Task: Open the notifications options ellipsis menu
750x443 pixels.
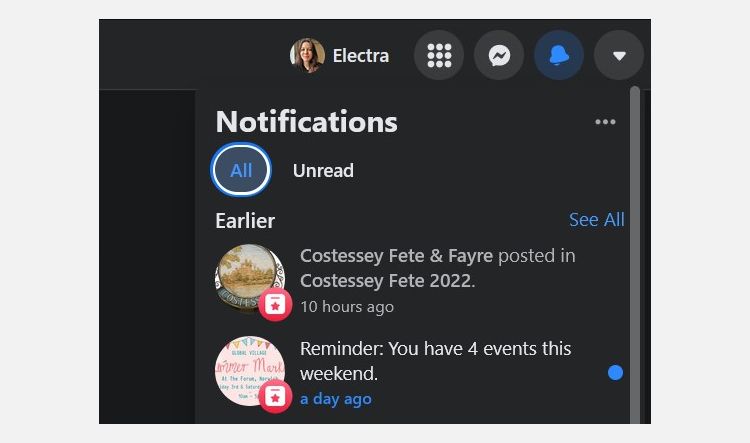Action: point(605,122)
